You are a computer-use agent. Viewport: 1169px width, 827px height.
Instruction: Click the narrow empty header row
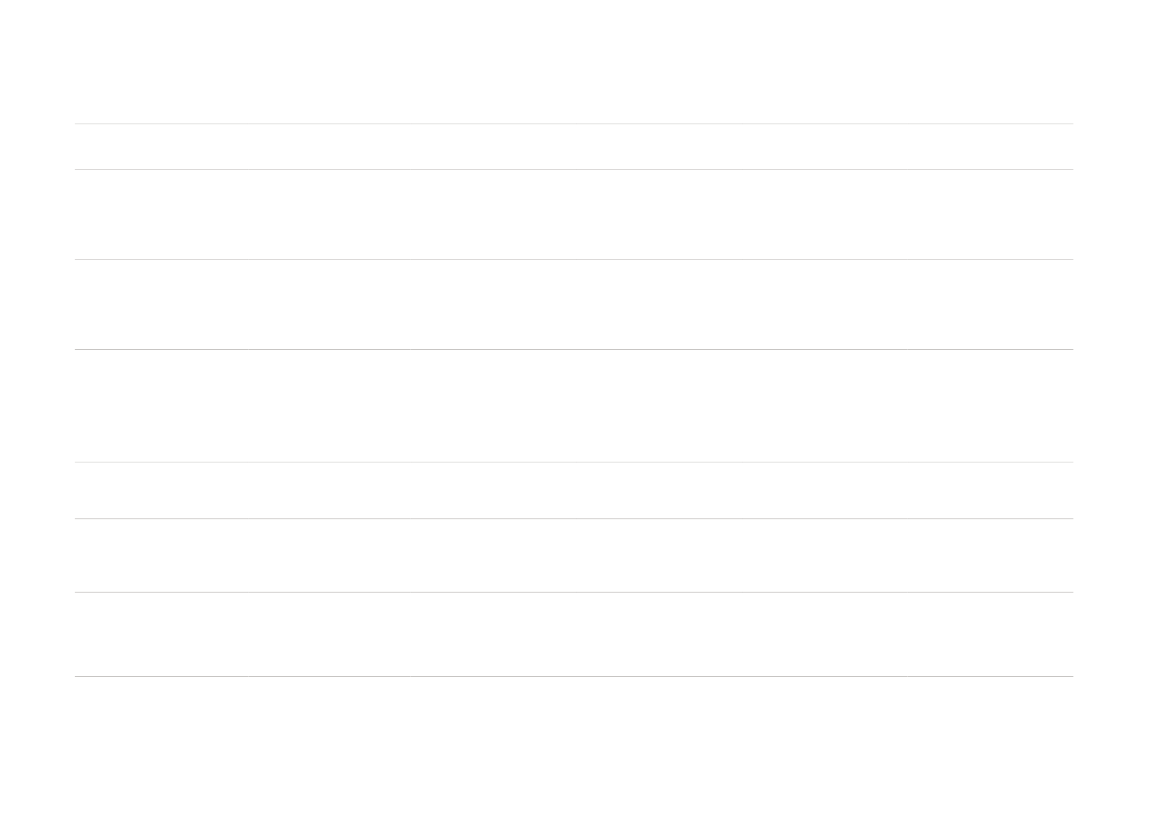click(x=573, y=147)
